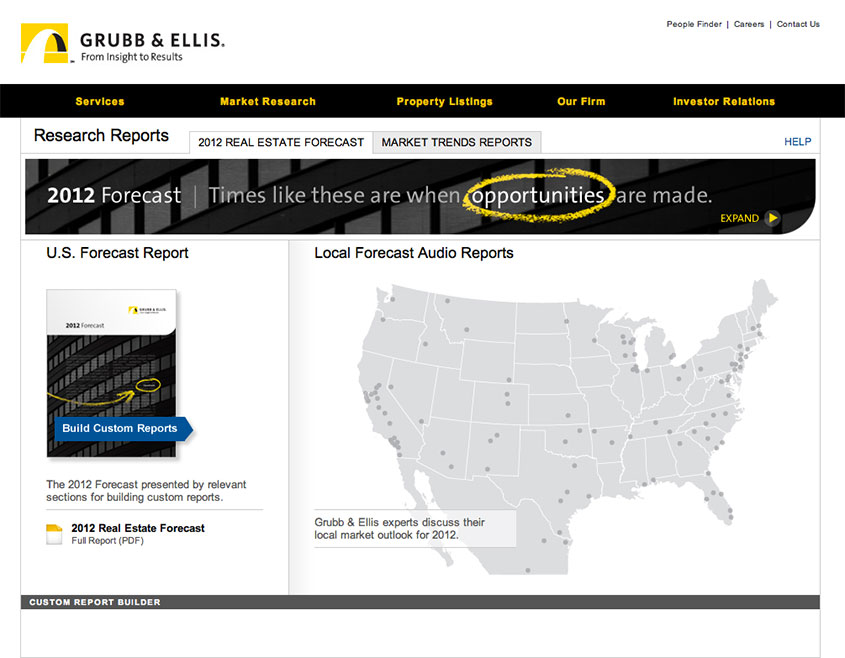The height and width of the screenshot is (658, 845).
Task: Click the yellow PDF document icon
Action: (x=55, y=534)
